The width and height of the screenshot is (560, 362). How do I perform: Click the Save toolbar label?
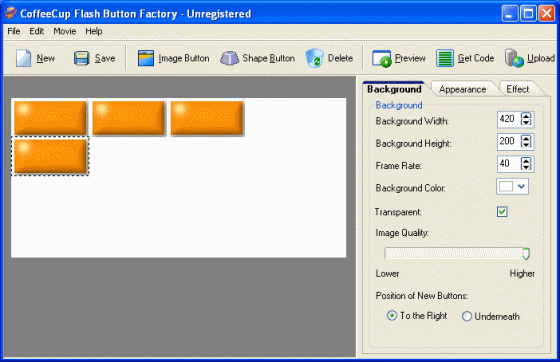coord(105,58)
